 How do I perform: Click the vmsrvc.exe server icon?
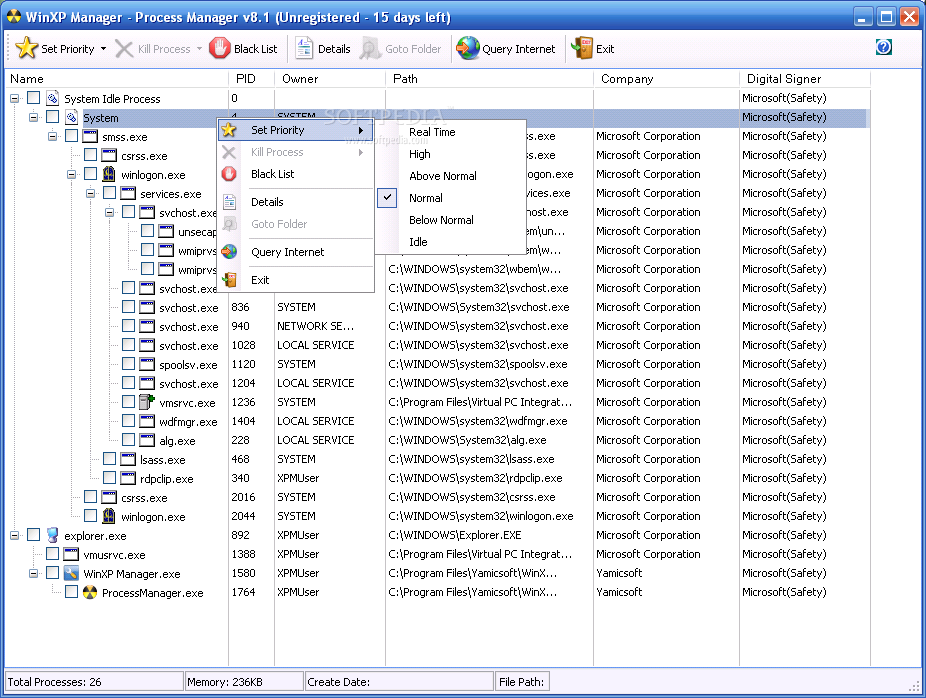[146, 402]
